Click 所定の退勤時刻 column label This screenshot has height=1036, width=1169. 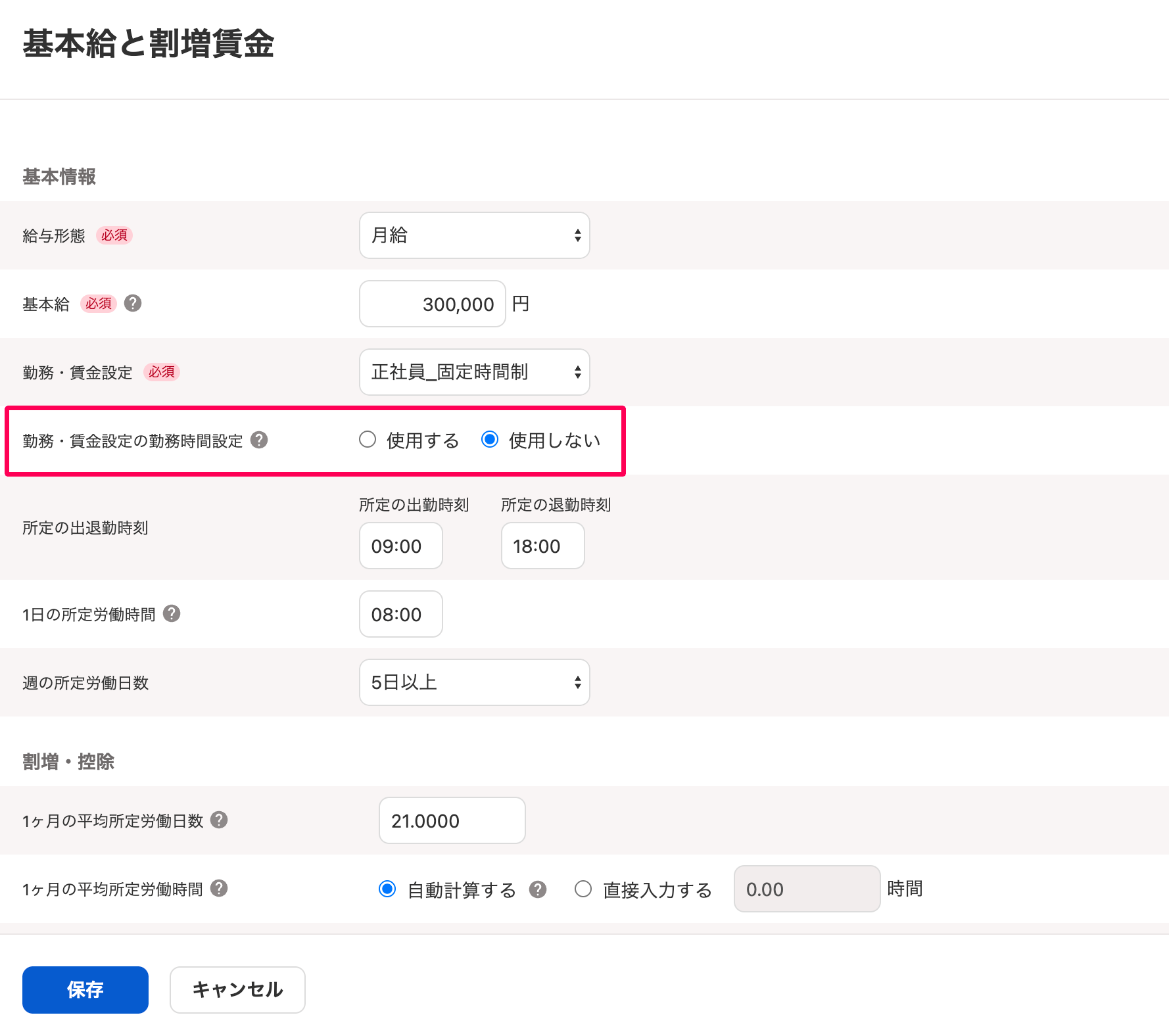(556, 505)
